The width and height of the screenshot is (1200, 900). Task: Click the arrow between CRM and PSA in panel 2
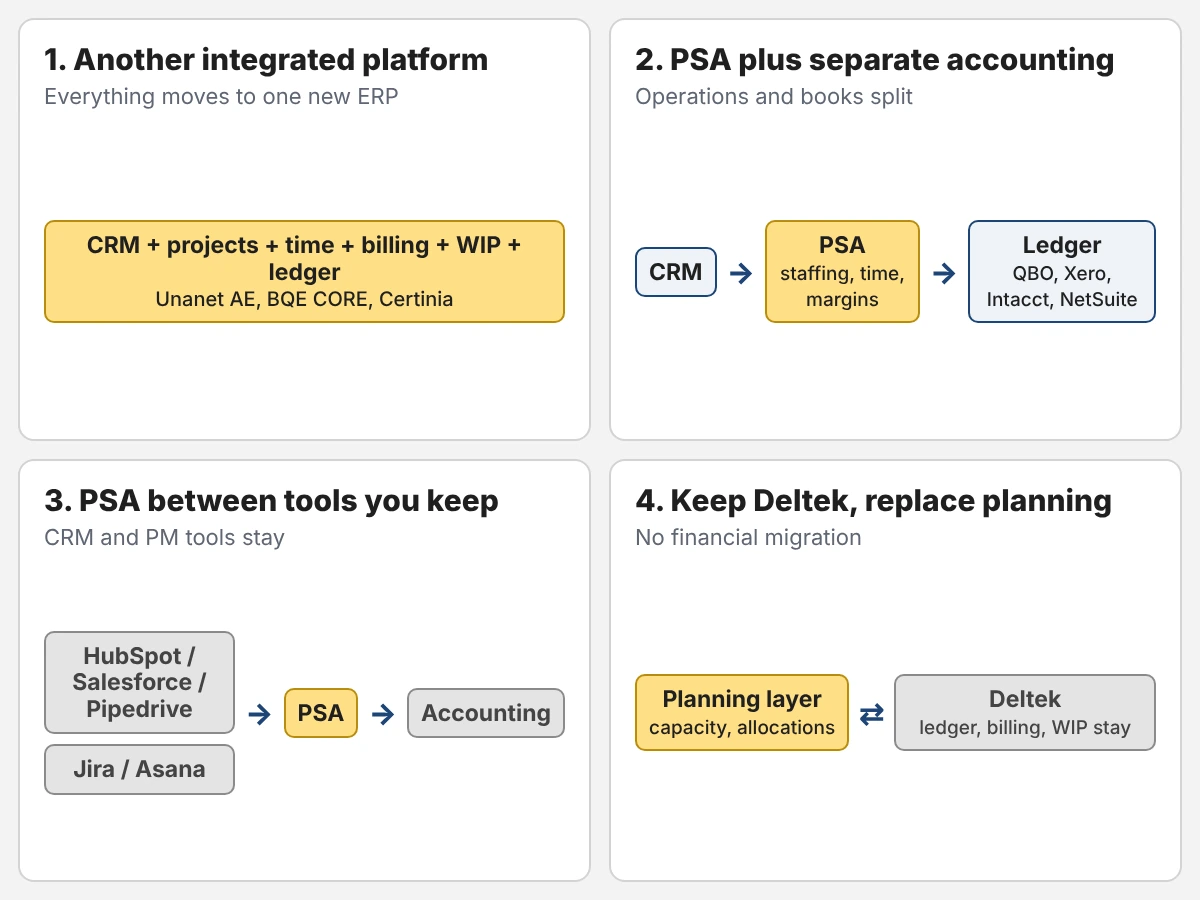741,273
